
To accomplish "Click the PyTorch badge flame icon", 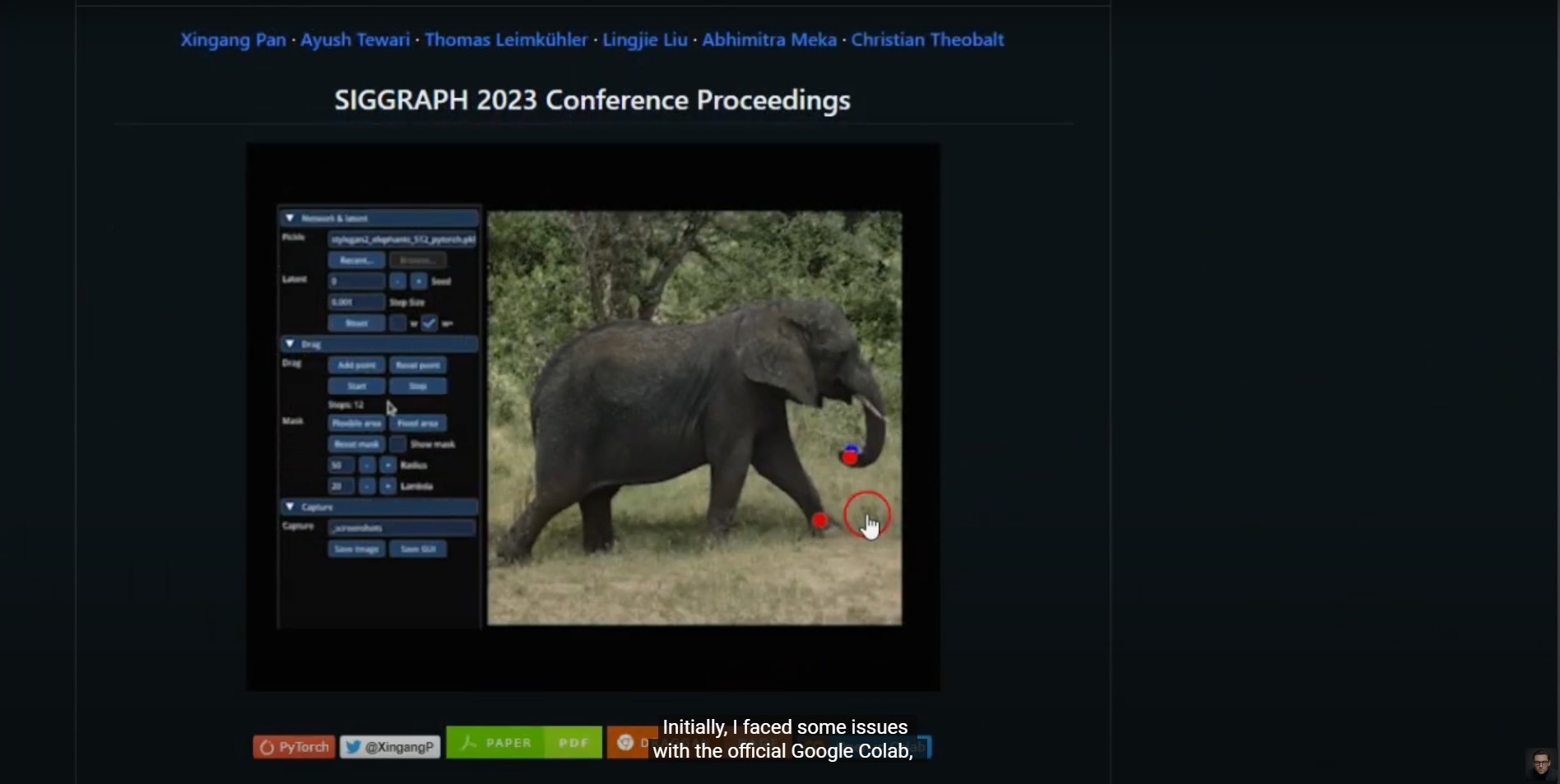I will (x=267, y=747).
